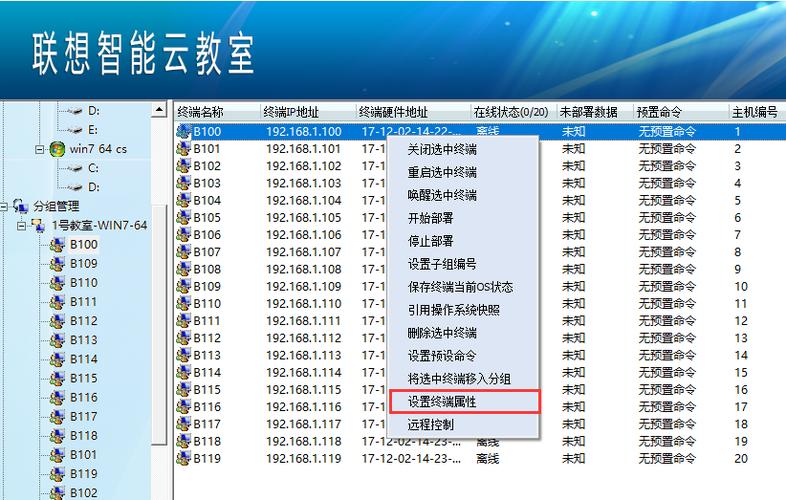Choose 唤醒选中终端 from context menu
The width and height of the screenshot is (786, 500).
pyautogui.click(x=464, y=196)
